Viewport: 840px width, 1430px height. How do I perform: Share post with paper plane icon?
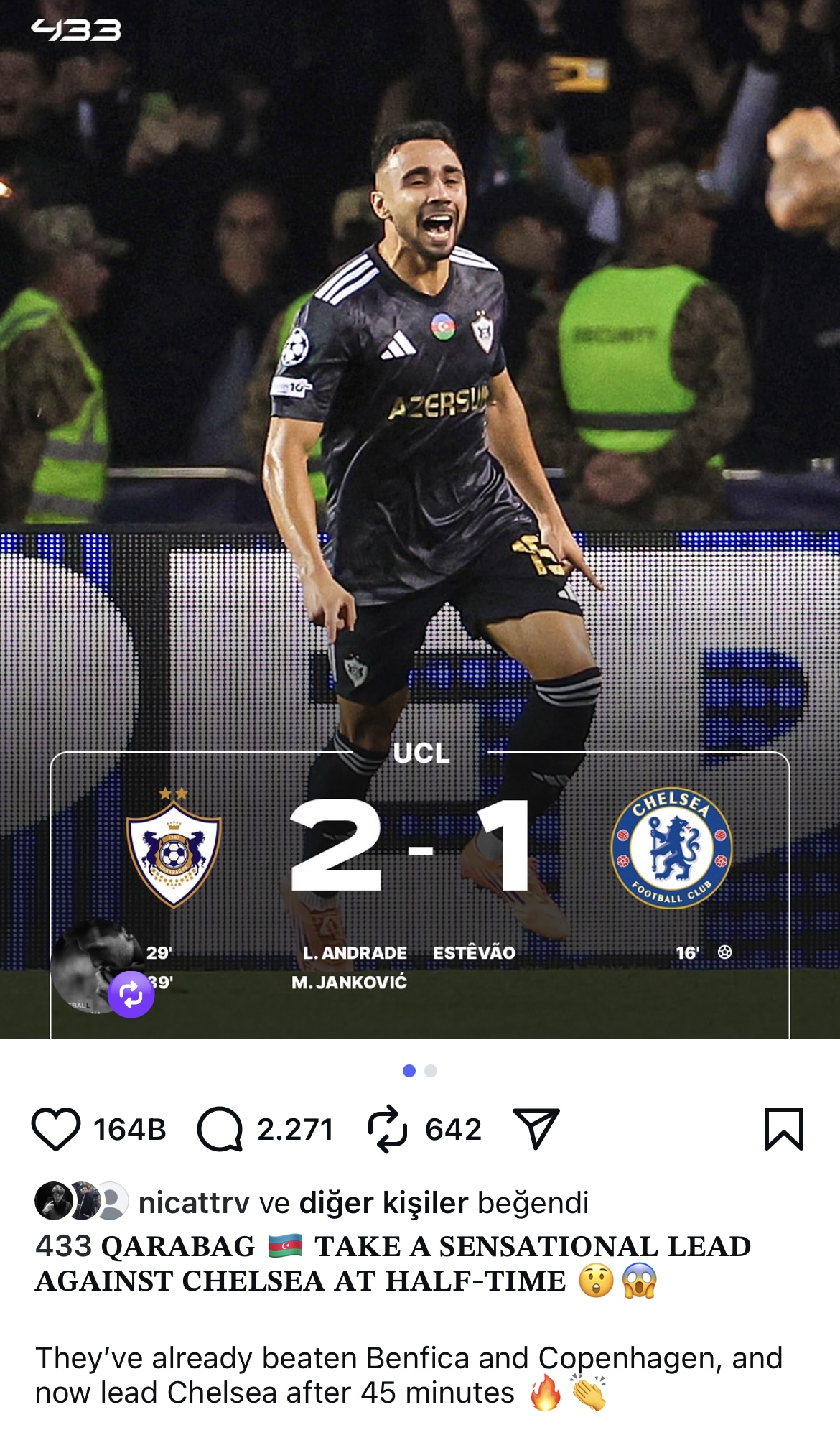click(536, 1129)
